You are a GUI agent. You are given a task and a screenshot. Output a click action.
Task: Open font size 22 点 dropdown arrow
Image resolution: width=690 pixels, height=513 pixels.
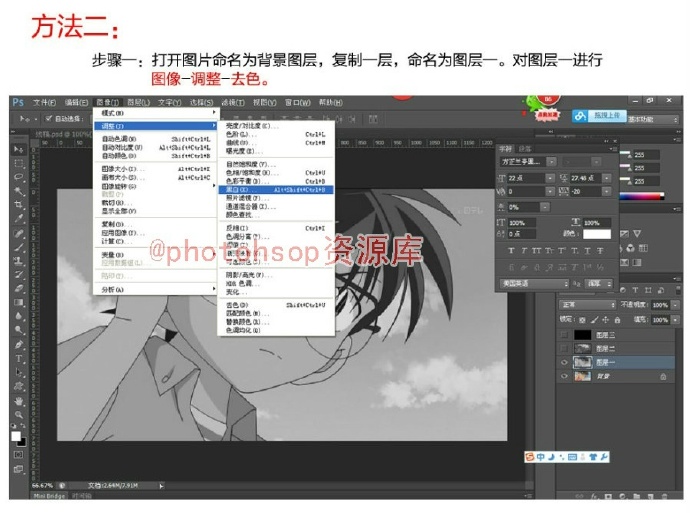pos(550,178)
